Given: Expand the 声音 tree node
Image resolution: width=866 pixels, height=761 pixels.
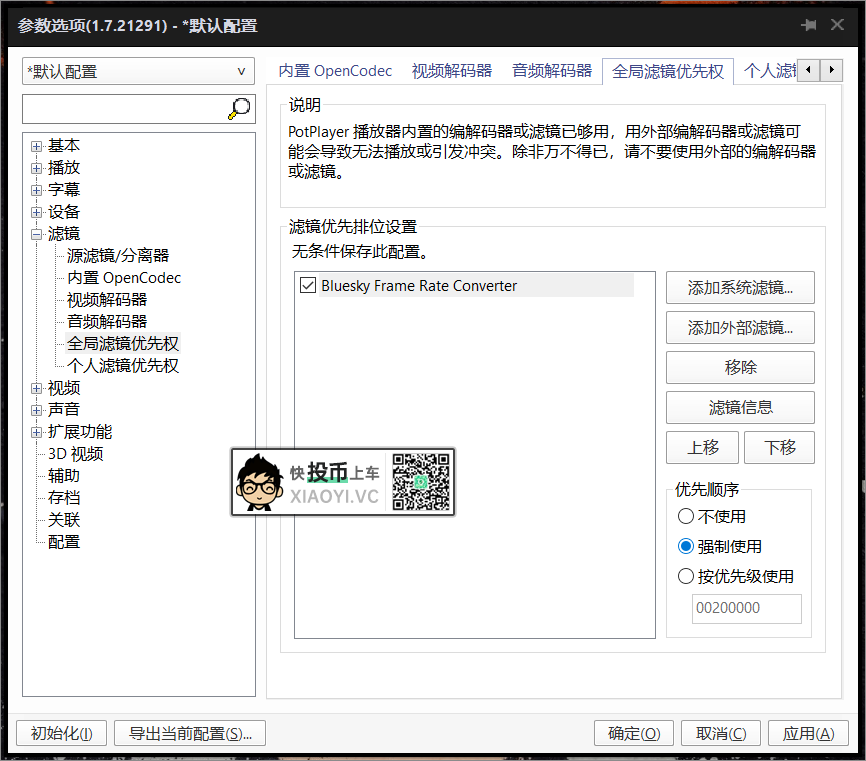Looking at the screenshot, I should (x=36, y=410).
